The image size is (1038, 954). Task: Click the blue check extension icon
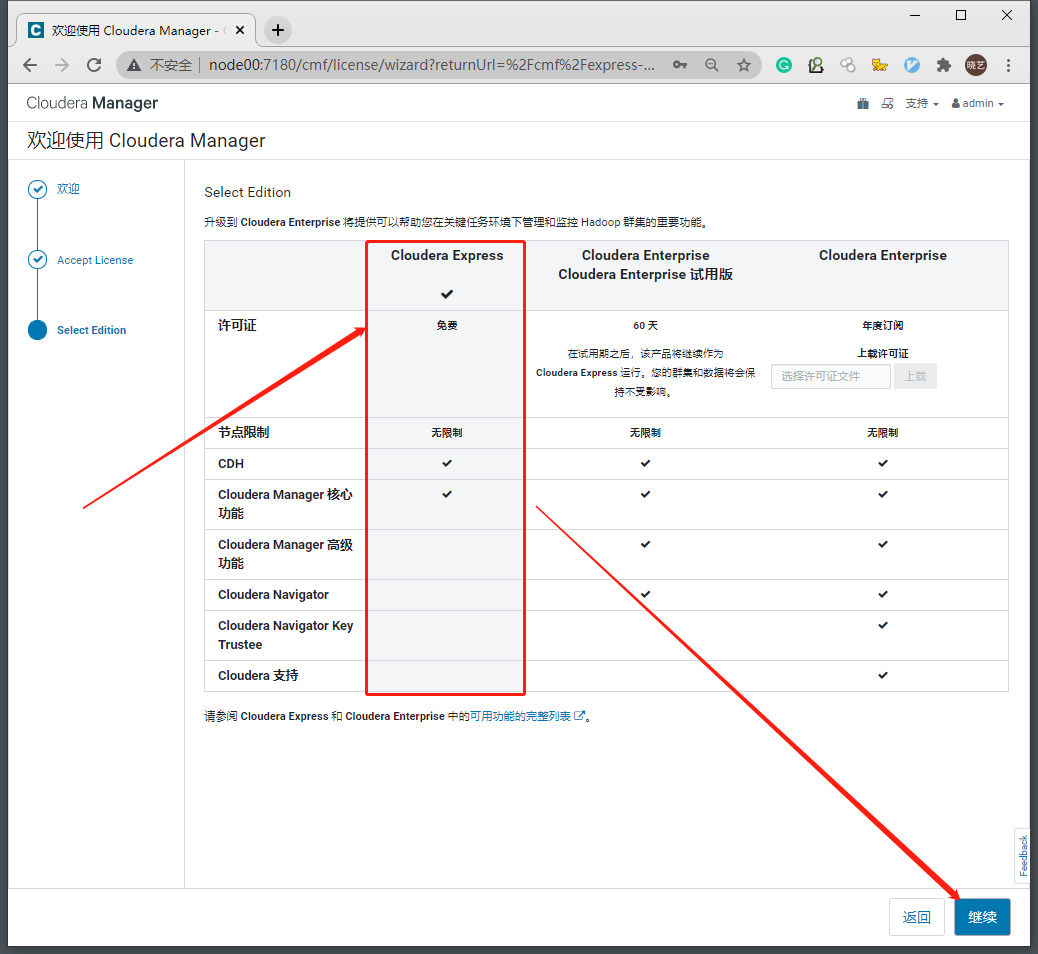point(912,65)
